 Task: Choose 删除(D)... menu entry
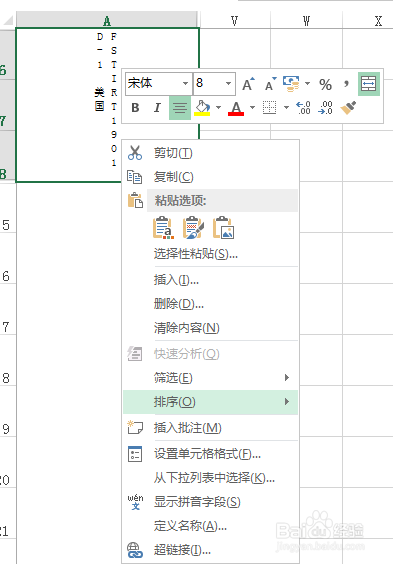(210, 304)
